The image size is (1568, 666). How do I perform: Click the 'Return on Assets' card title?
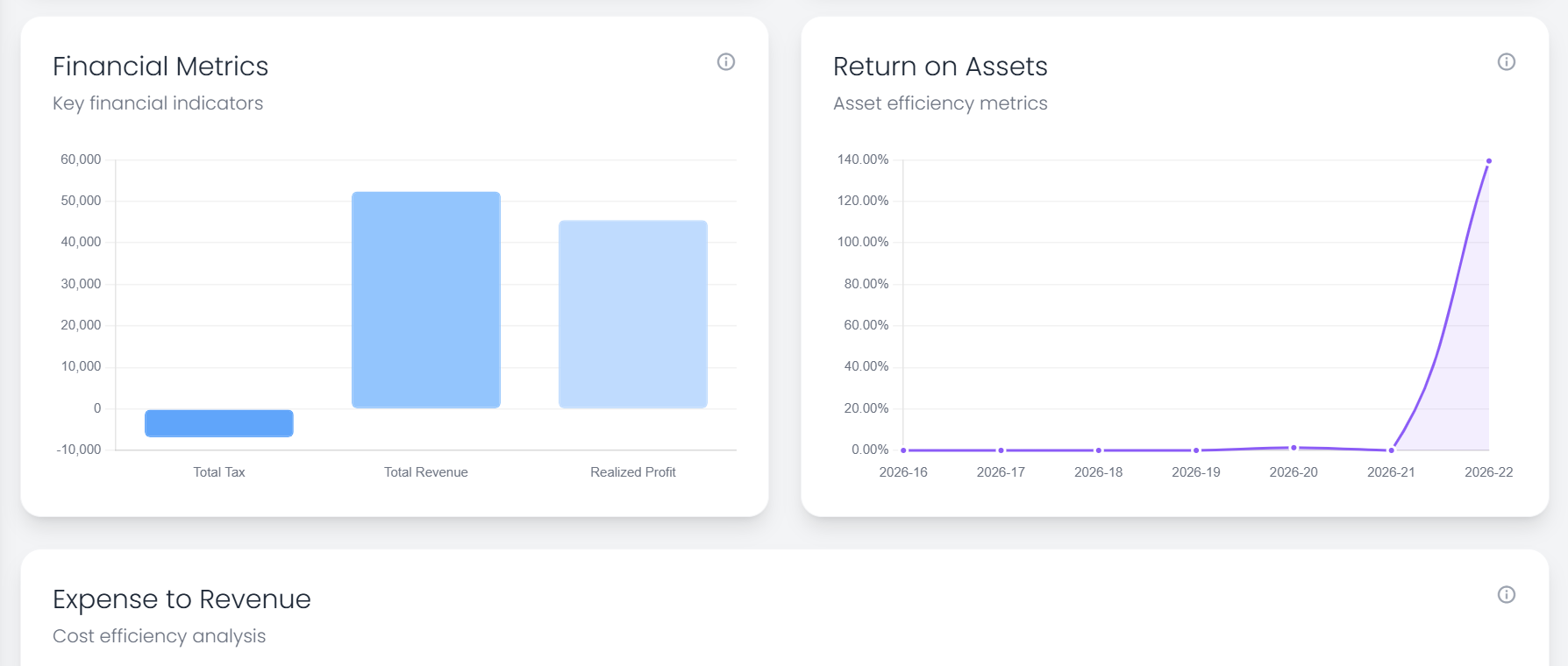pos(940,67)
